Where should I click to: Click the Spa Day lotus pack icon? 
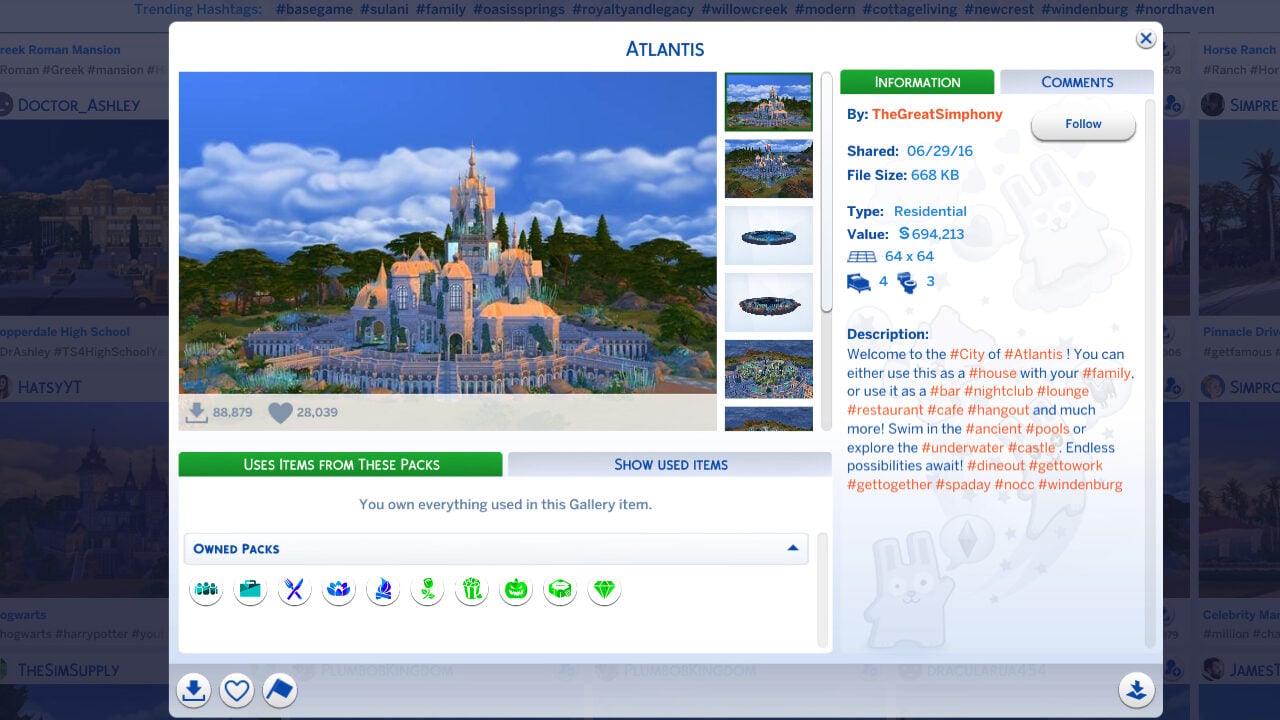tap(339, 590)
